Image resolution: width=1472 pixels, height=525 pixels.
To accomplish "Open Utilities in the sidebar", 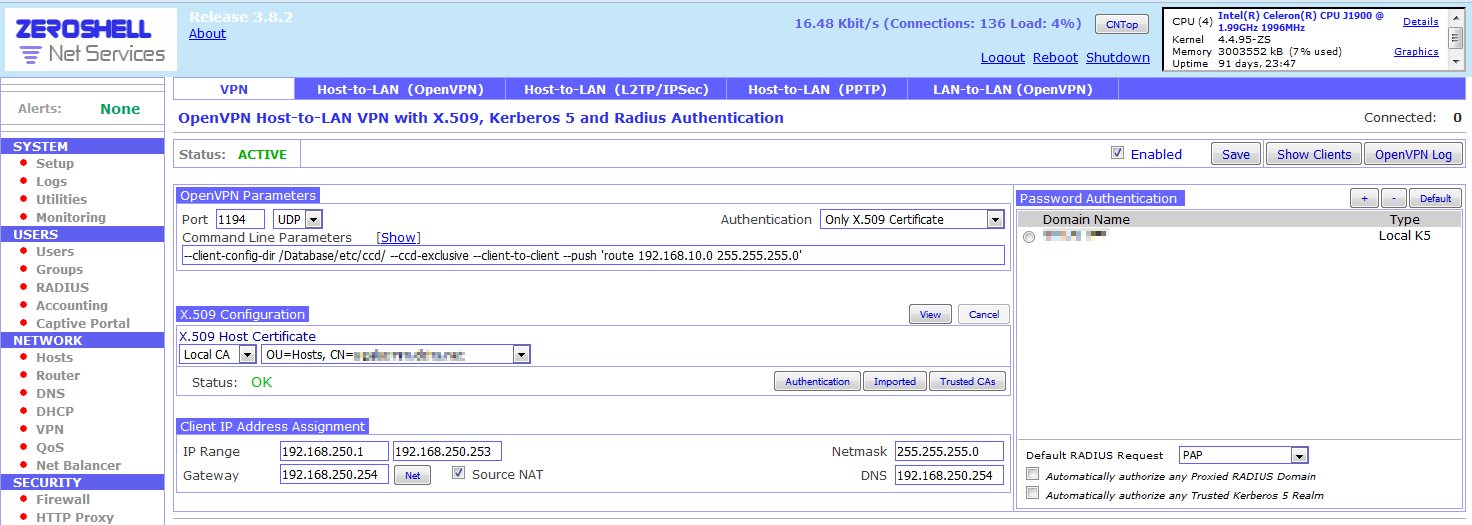I will 61,199.
